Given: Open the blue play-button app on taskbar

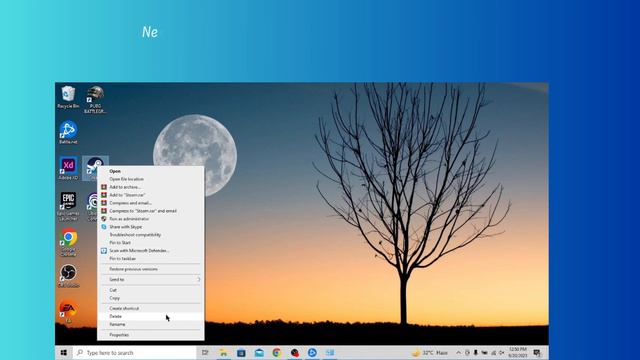Looking at the screenshot, I should pyautogui.click(x=312, y=353).
